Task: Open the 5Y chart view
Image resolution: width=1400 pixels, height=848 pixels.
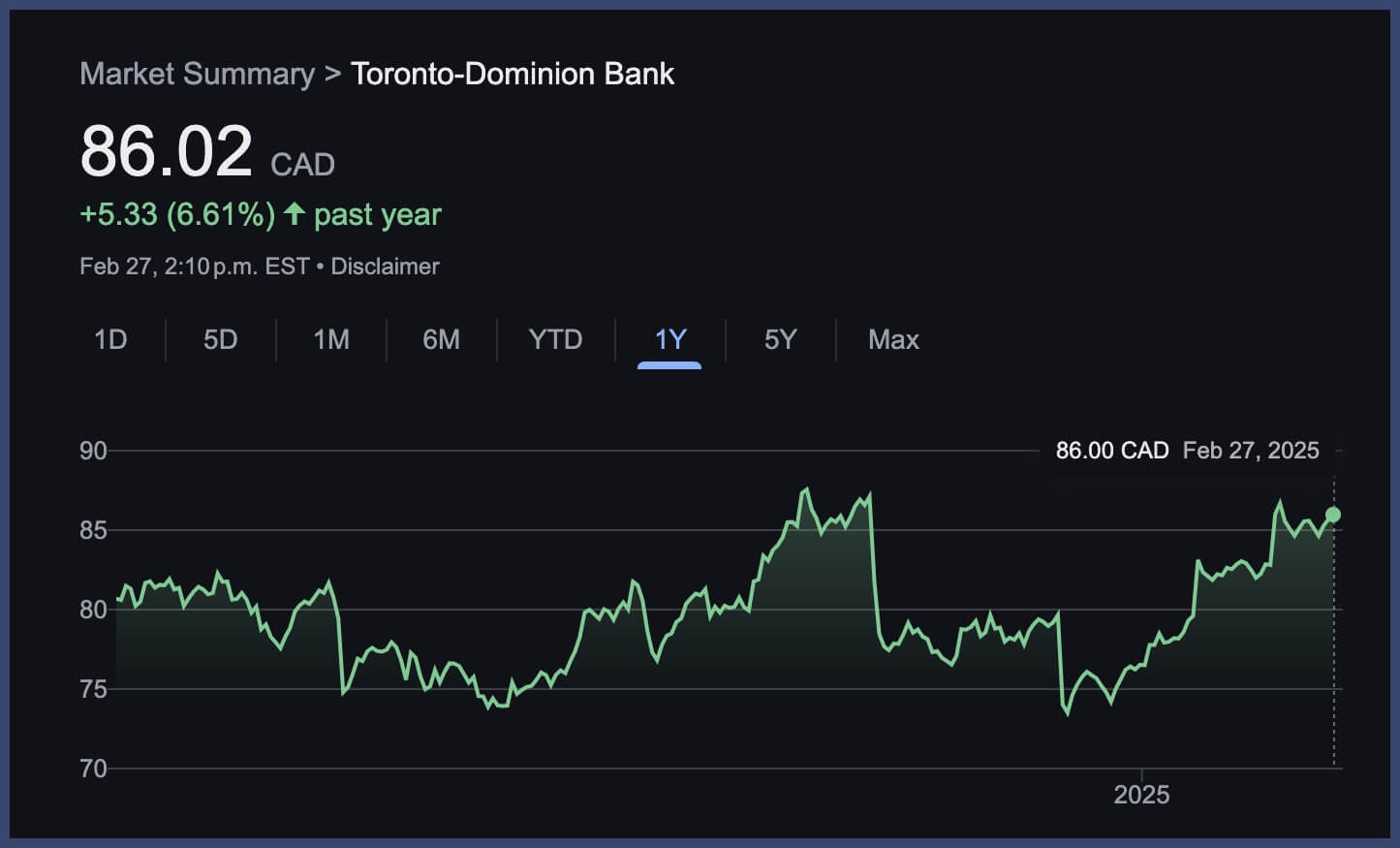Action: (x=781, y=340)
